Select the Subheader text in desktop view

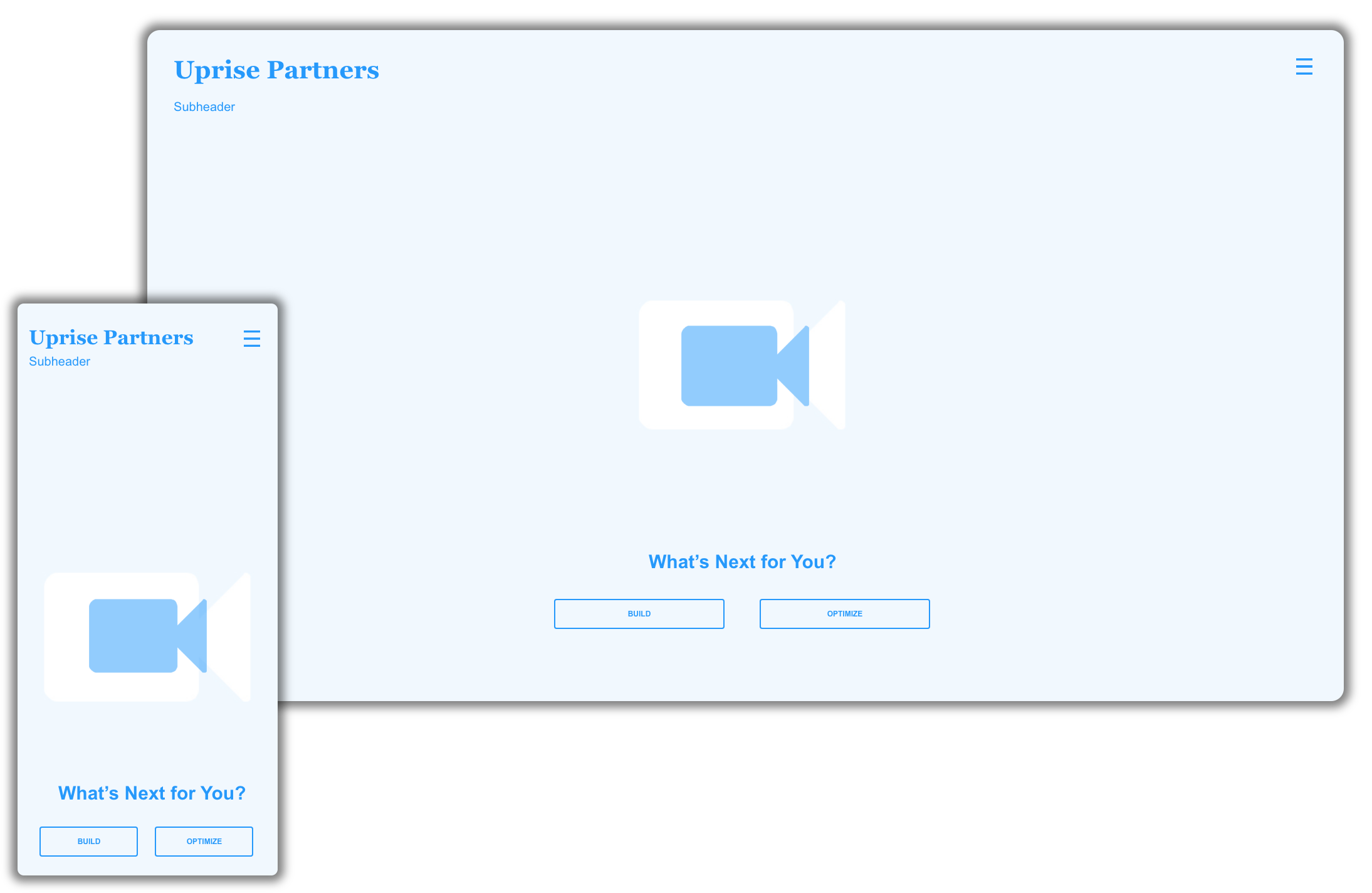(x=204, y=107)
